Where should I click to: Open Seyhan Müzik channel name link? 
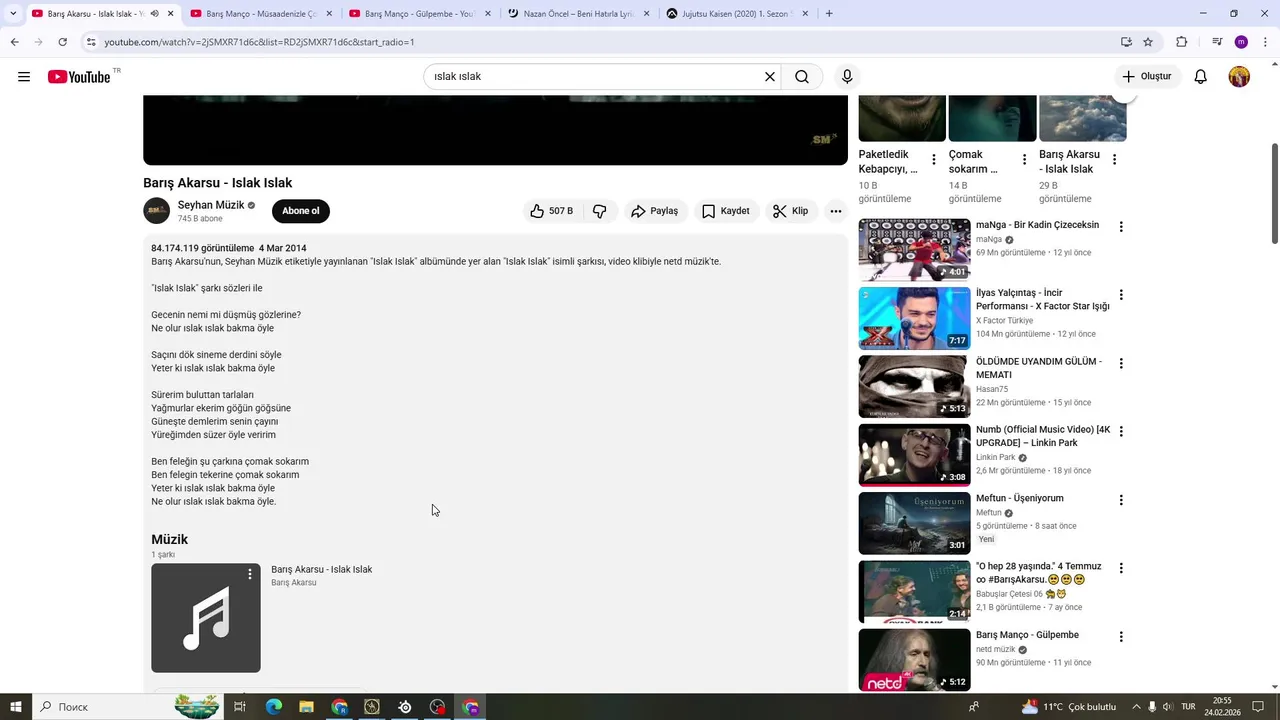(211, 205)
